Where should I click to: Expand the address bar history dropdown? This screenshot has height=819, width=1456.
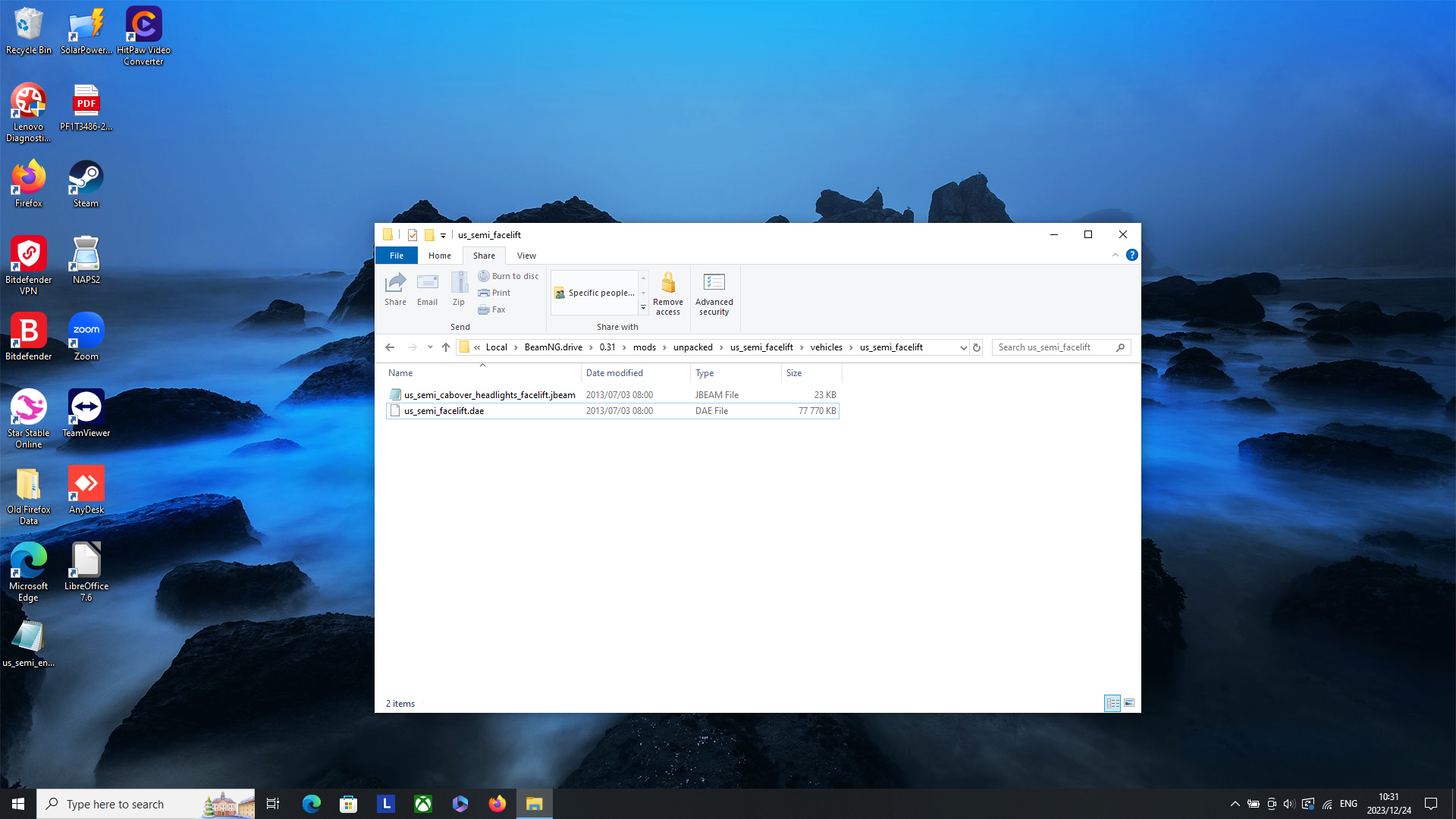click(963, 347)
